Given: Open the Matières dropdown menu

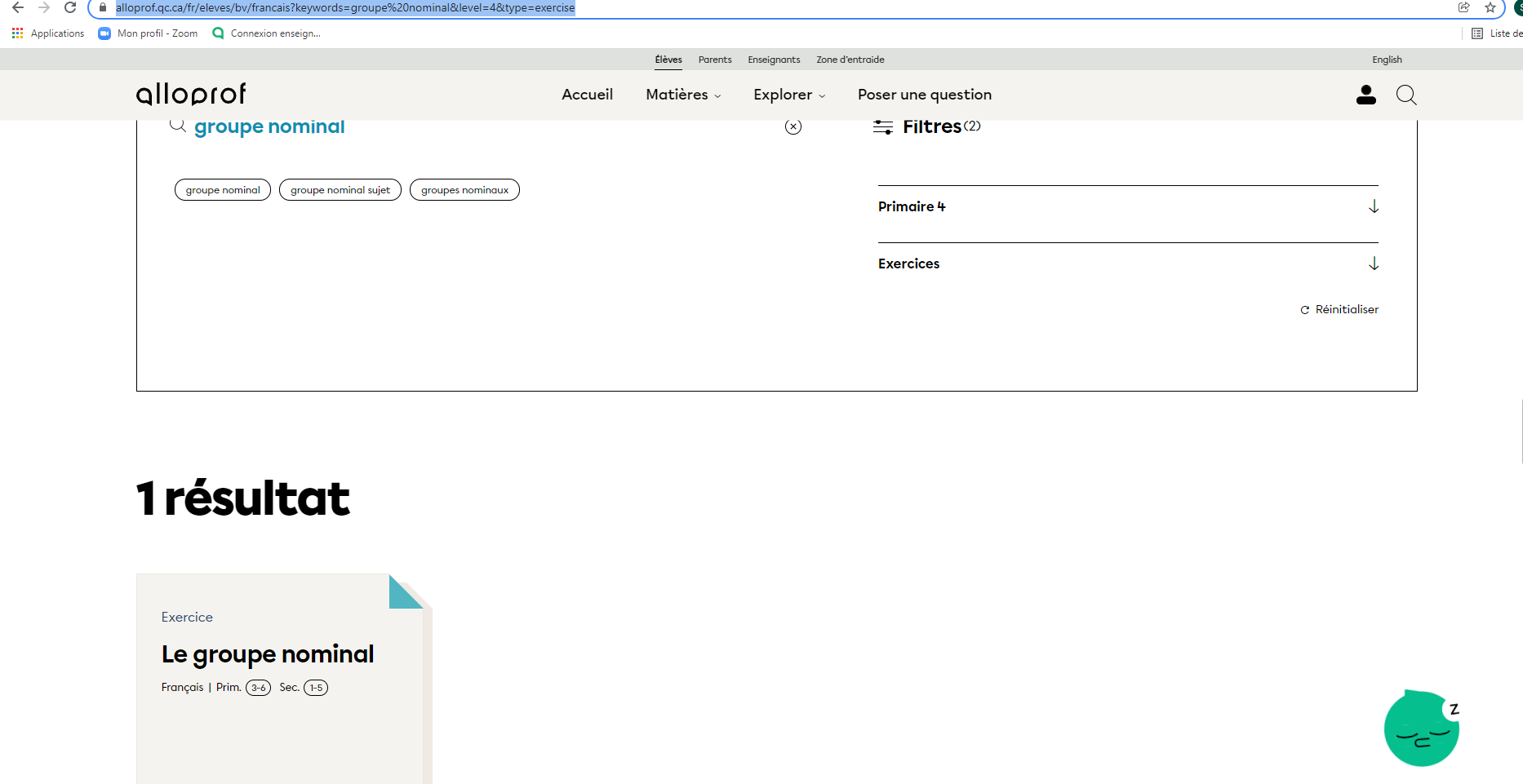Looking at the screenshot, I should 683,95.
